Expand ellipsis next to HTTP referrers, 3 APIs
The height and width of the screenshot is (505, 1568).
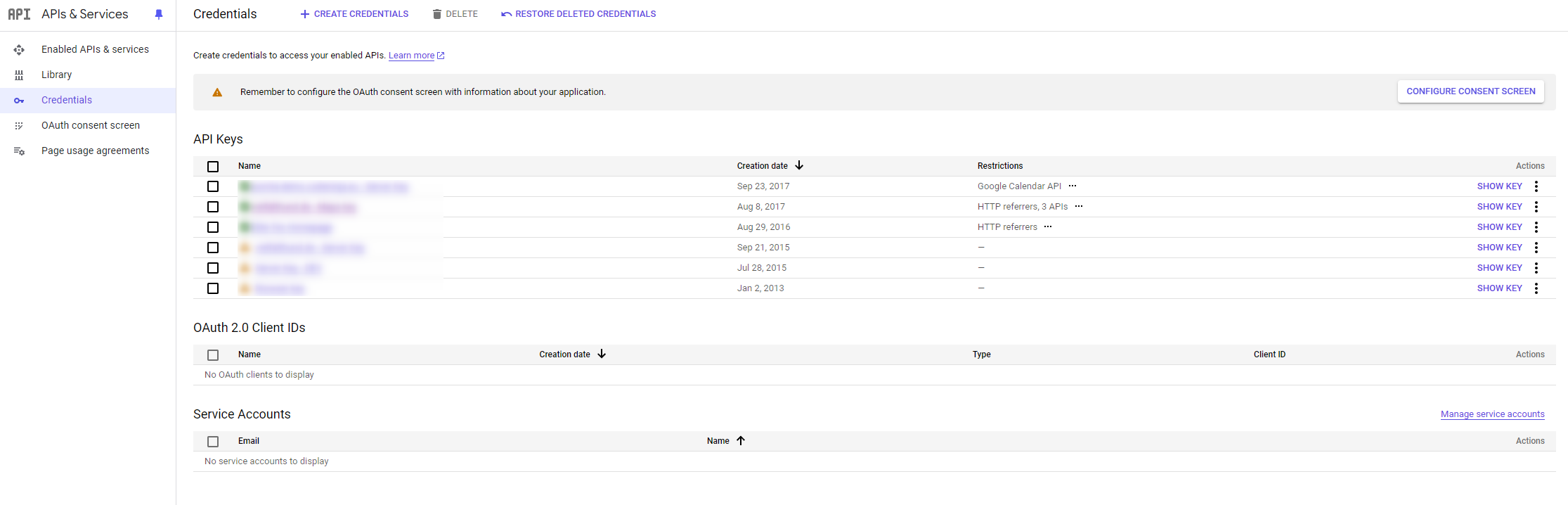tap(1079, 207)
